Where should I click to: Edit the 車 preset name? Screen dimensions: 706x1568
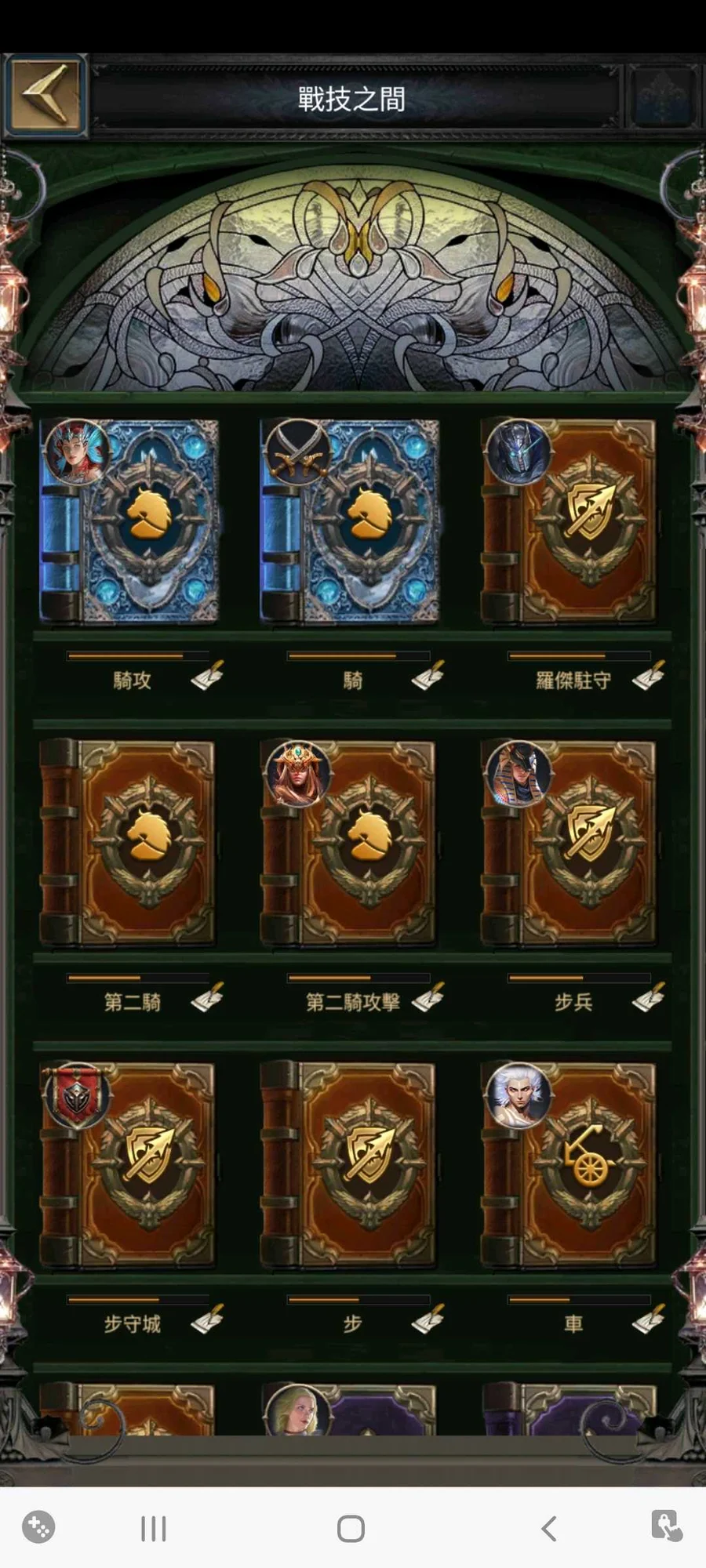pyautogui.click(x=649, y=1319)
